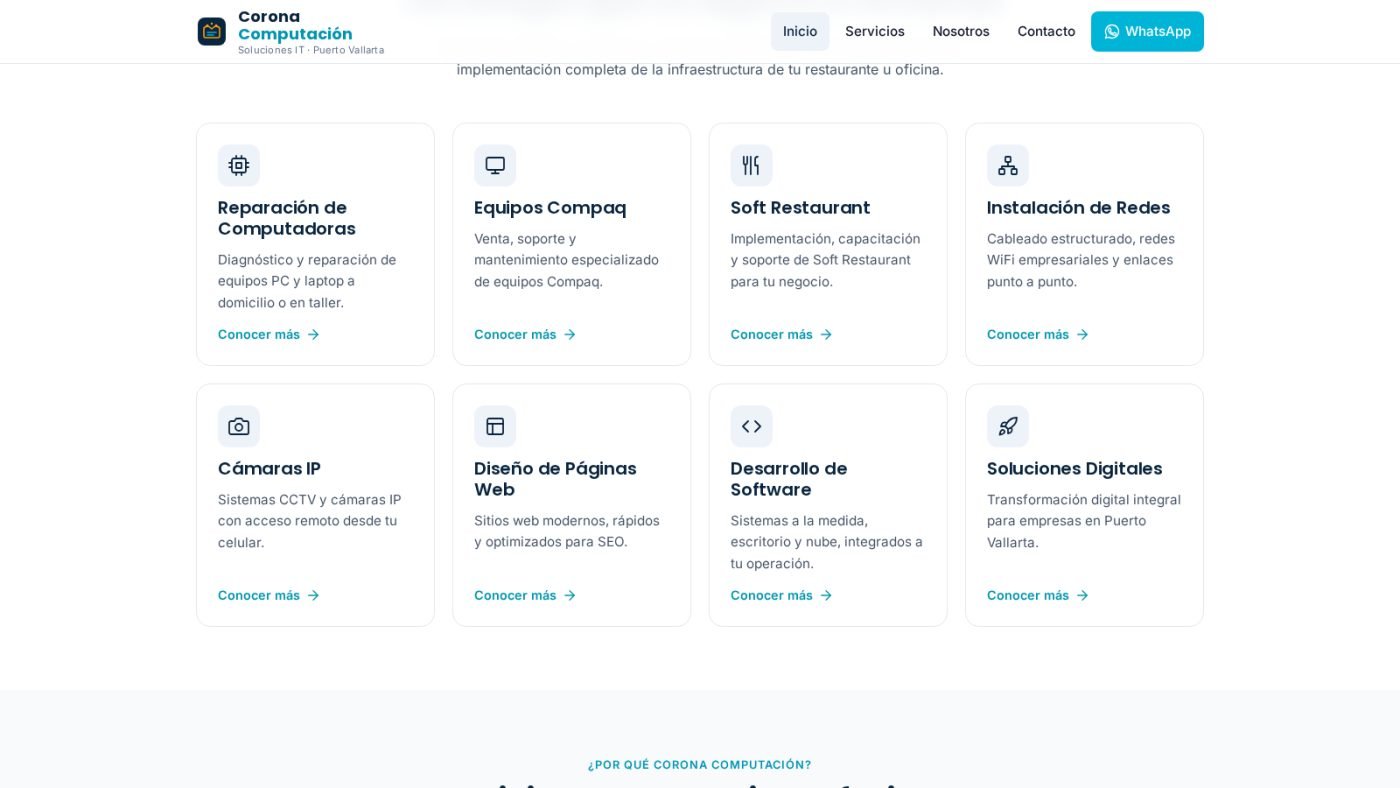This screenshot has height=788, width=1400.
Task: Click the WhatsApp logo icon in header button
Action: pos(1112,31)
